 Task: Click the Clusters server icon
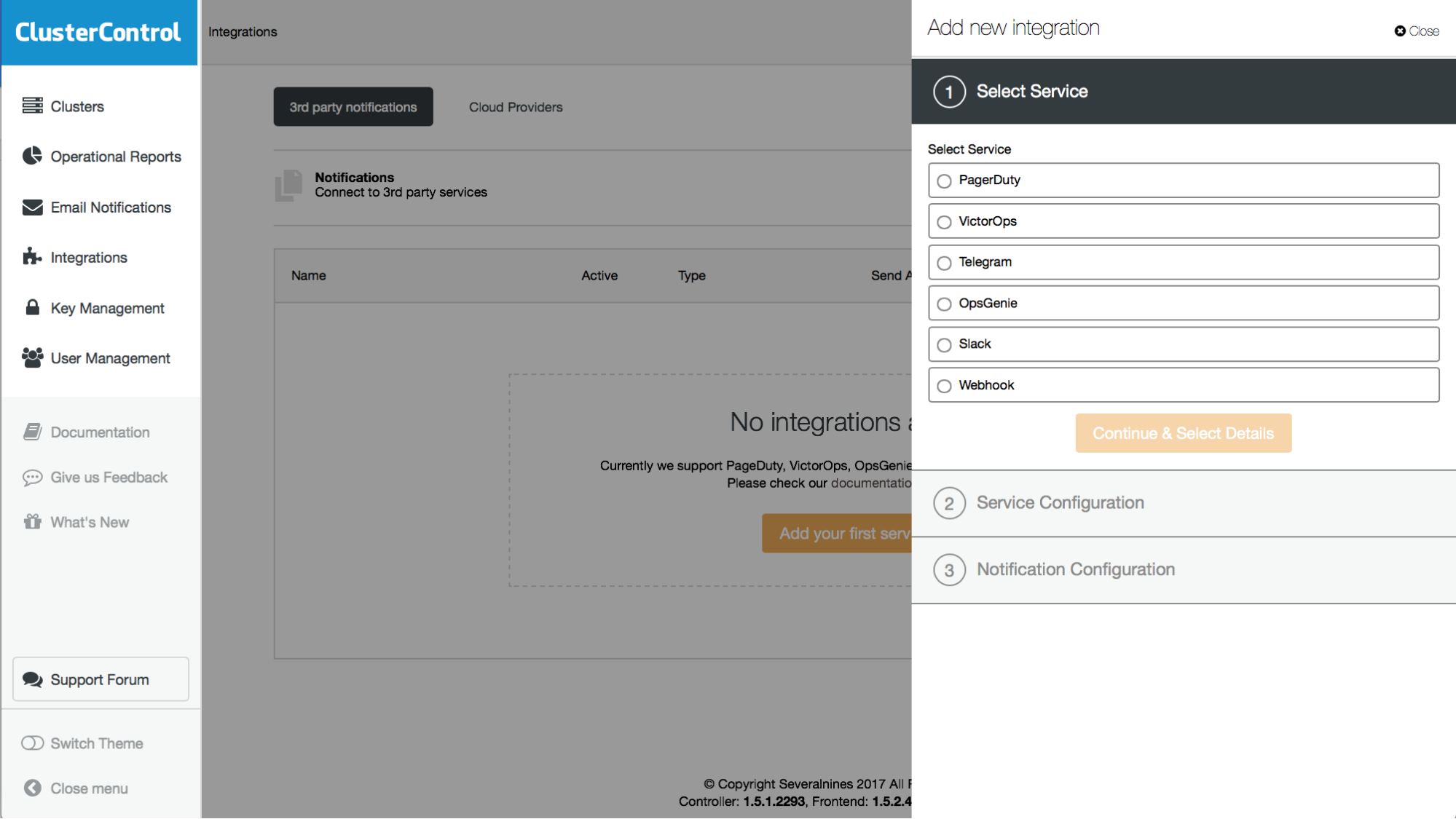(32, 106)
